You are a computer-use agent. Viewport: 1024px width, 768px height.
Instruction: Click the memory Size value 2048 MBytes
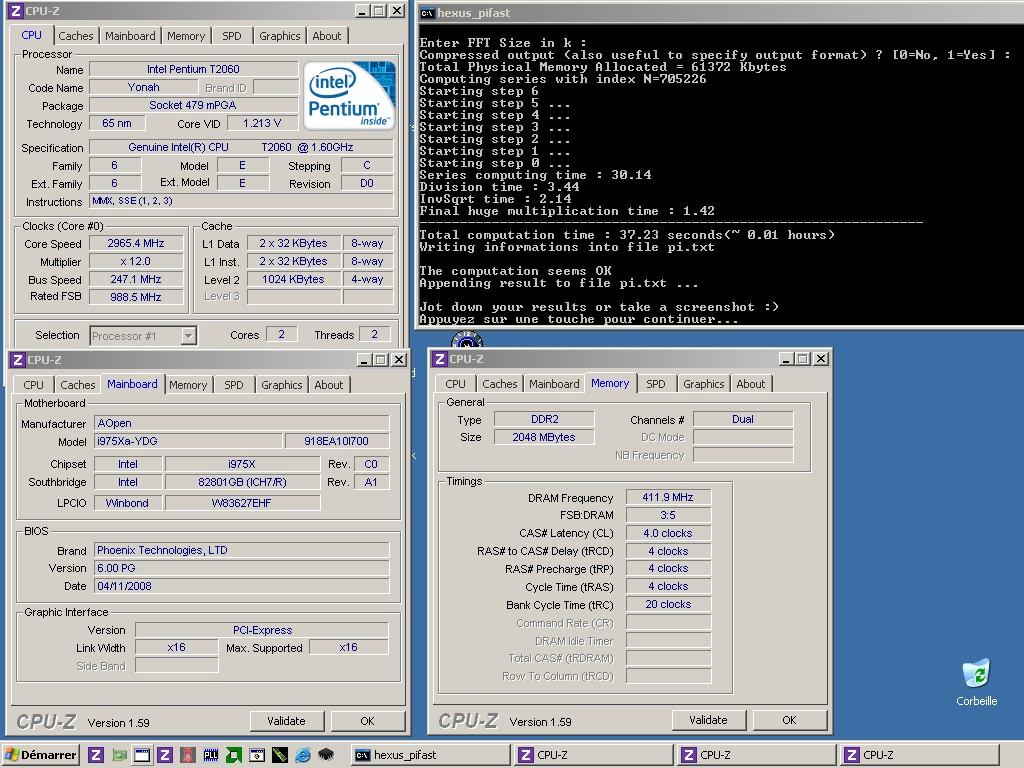[544, 437]
